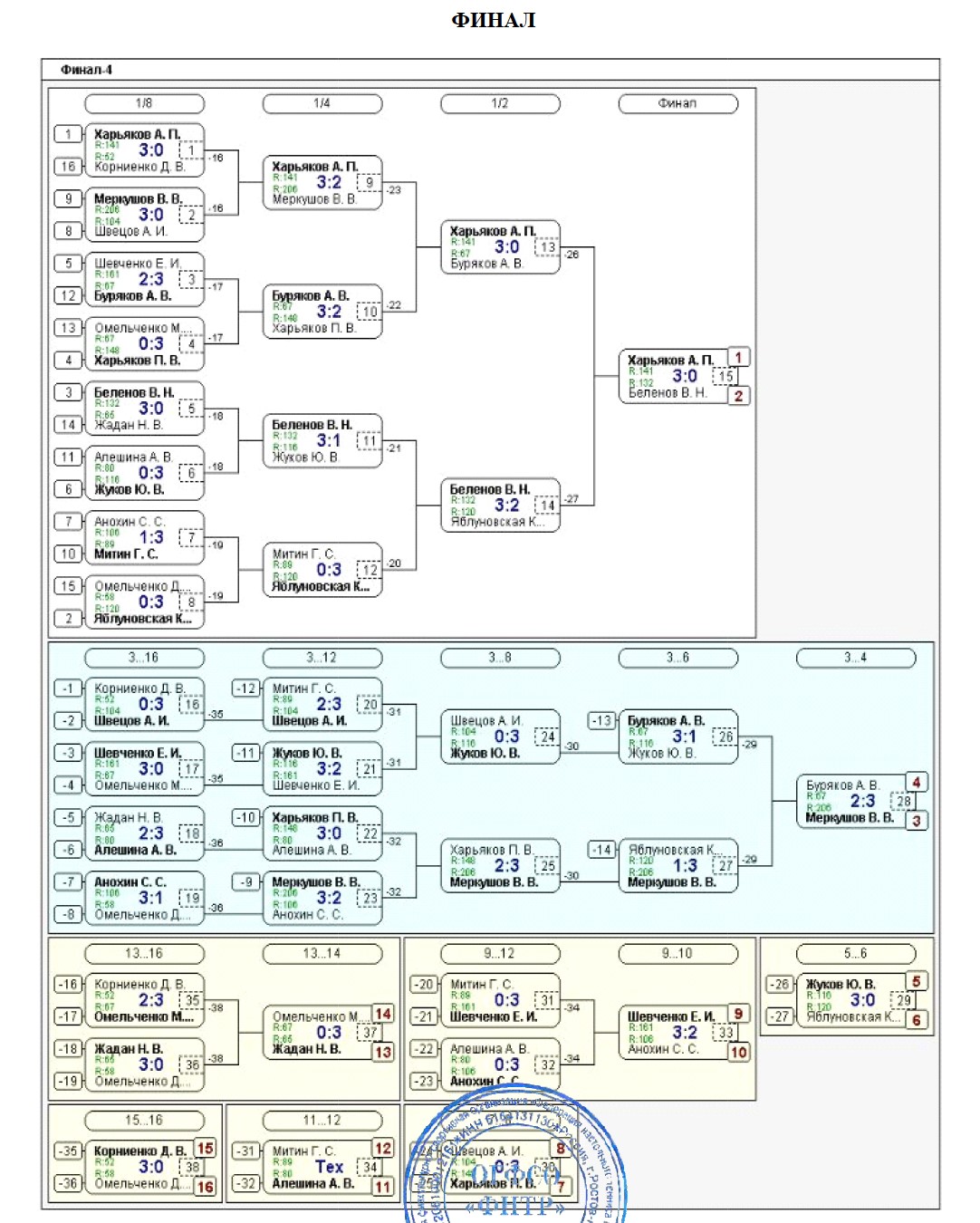Select the "3..12" round header
This screenshot has width=980, height=1223.
(x=322, y=659)
